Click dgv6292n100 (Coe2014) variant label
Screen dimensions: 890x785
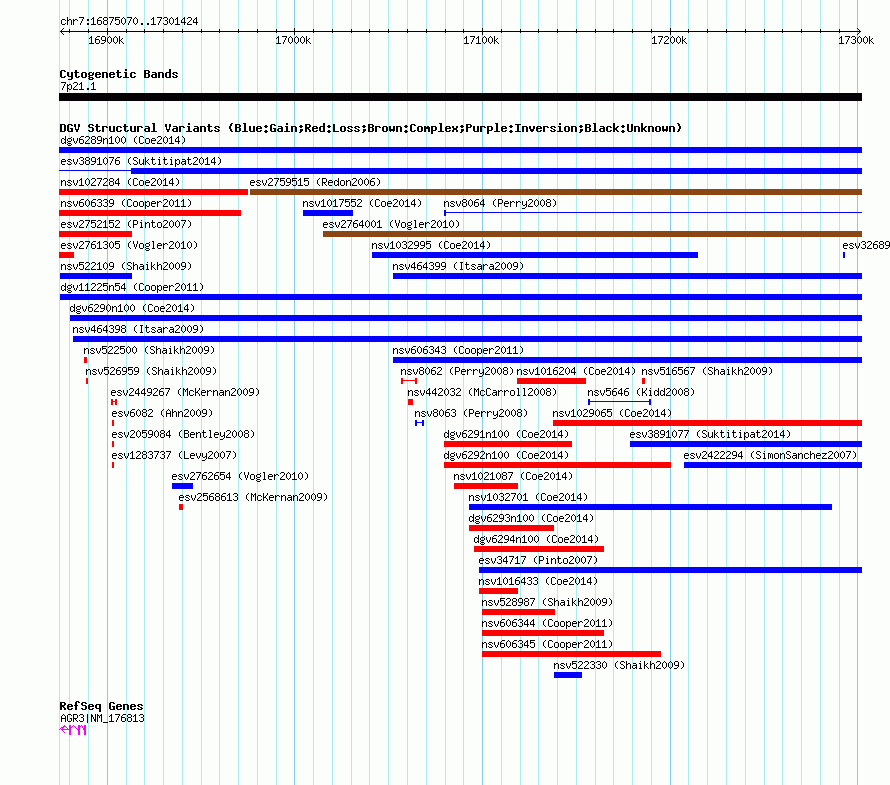(x=506, y=455)
